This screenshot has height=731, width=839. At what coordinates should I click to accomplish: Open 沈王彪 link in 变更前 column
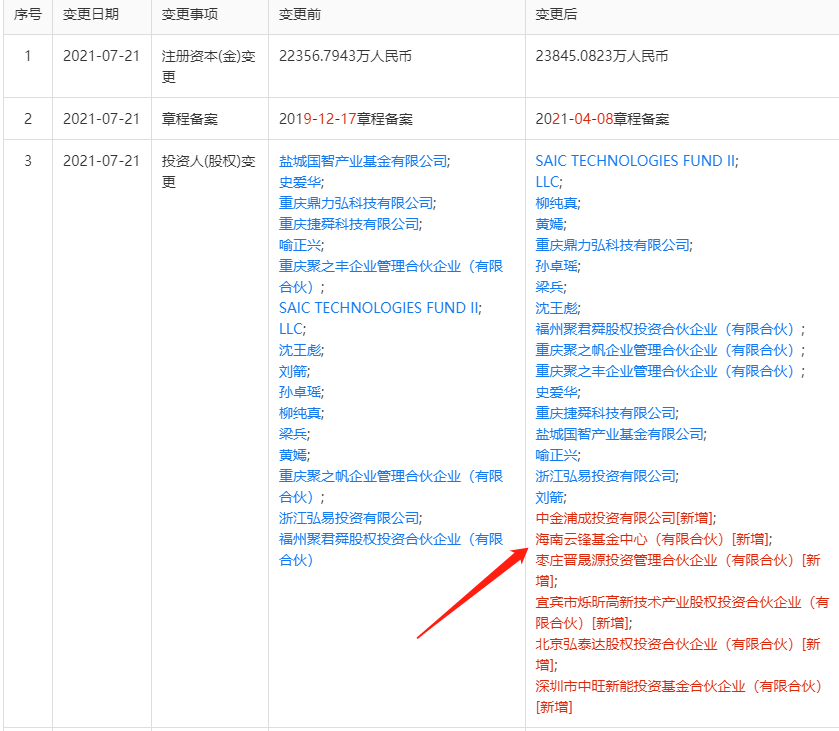pos(300,350)
